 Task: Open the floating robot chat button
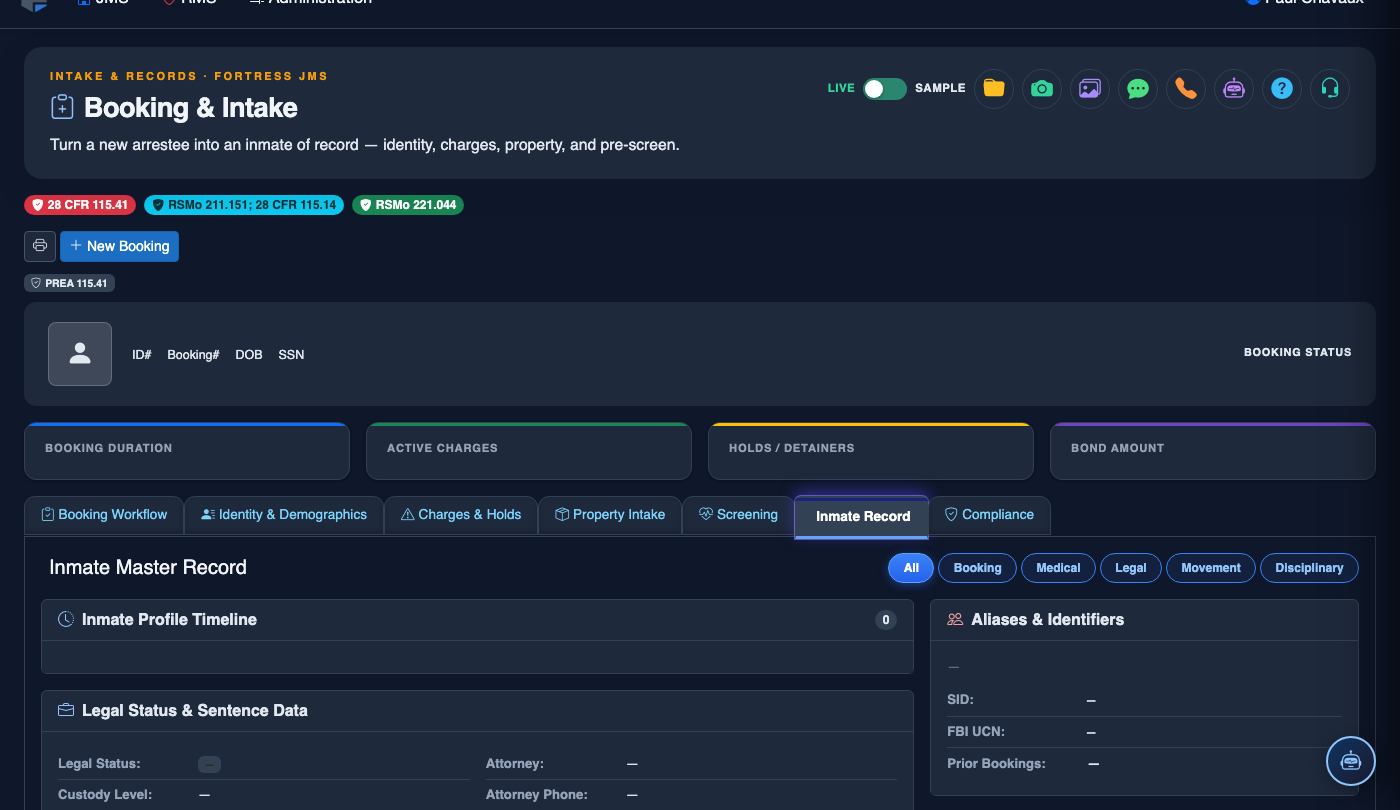tap(1351, 761)
